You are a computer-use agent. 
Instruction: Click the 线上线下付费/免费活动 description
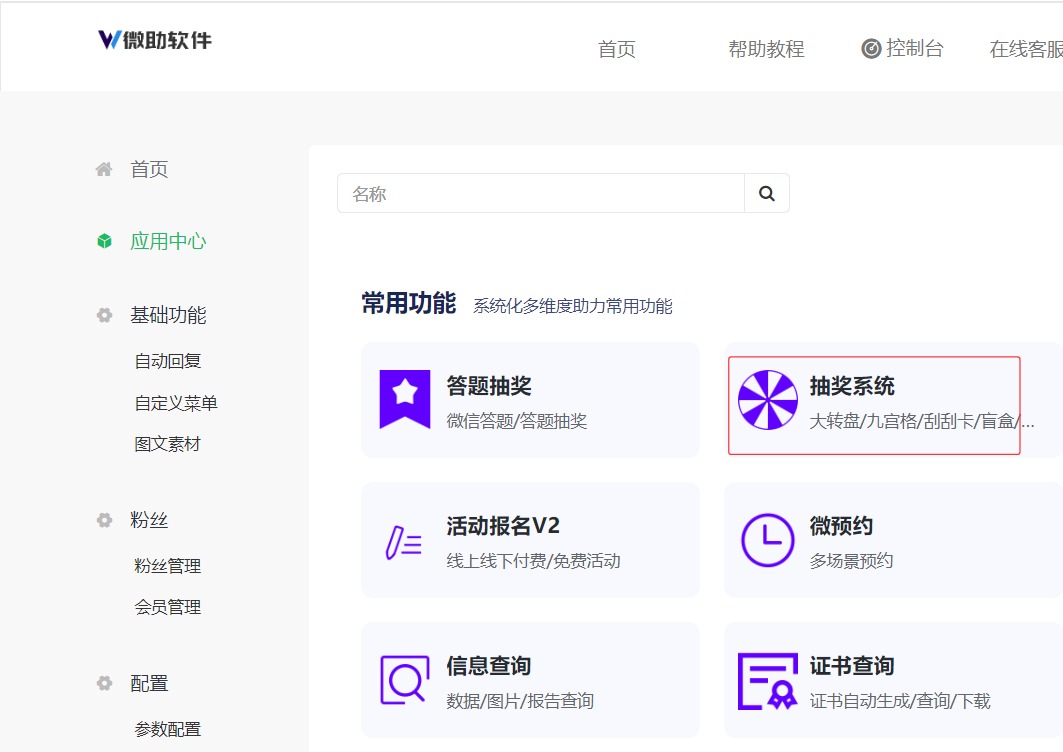click(x=534, y=561)
